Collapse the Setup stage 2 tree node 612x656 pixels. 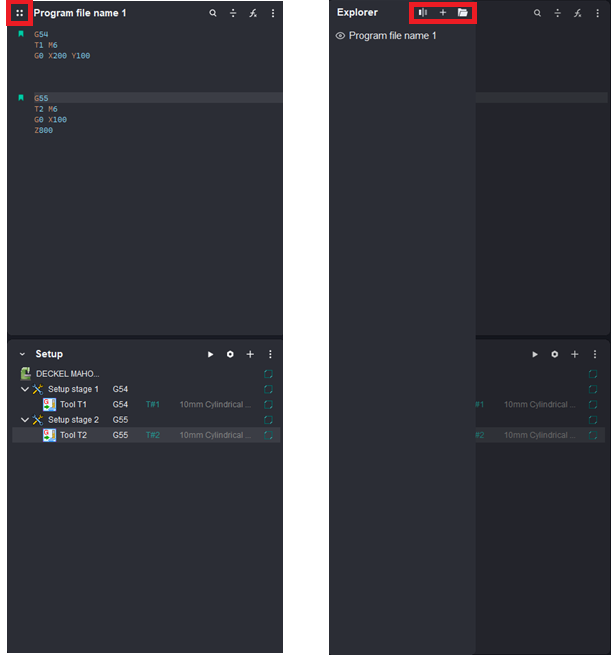[x=25, y=420]
